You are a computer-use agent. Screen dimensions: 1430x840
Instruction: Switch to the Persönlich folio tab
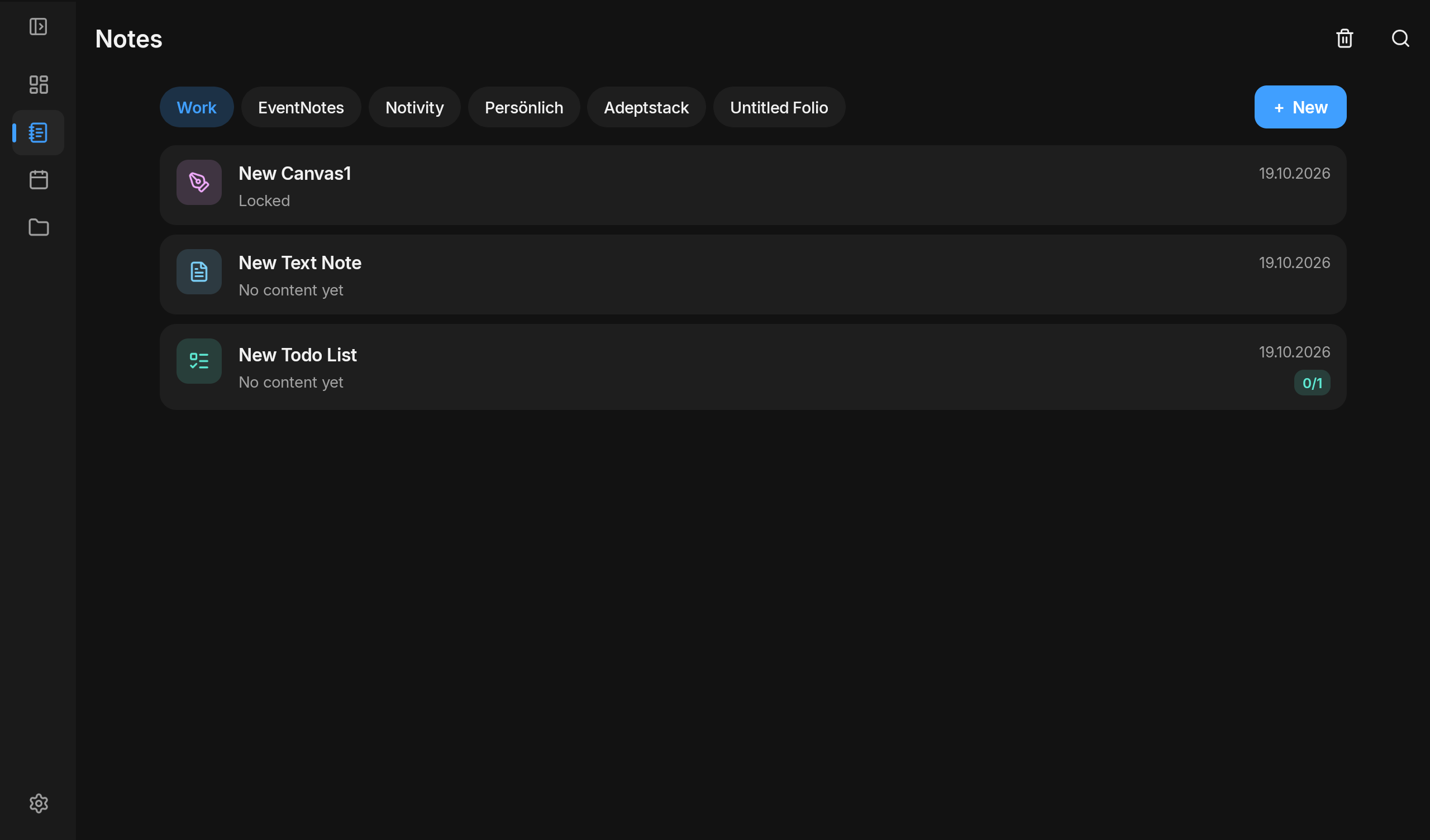(524, 107)
